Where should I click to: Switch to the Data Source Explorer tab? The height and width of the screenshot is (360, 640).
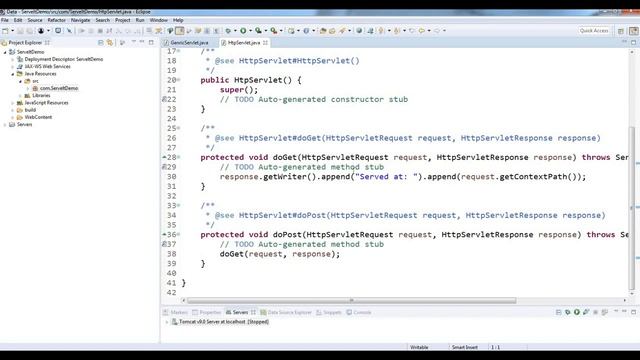pos(286,312)
